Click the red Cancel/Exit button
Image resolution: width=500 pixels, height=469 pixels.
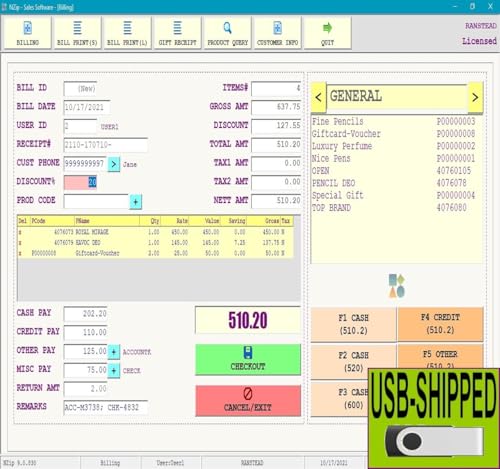(x=248, y=400)
